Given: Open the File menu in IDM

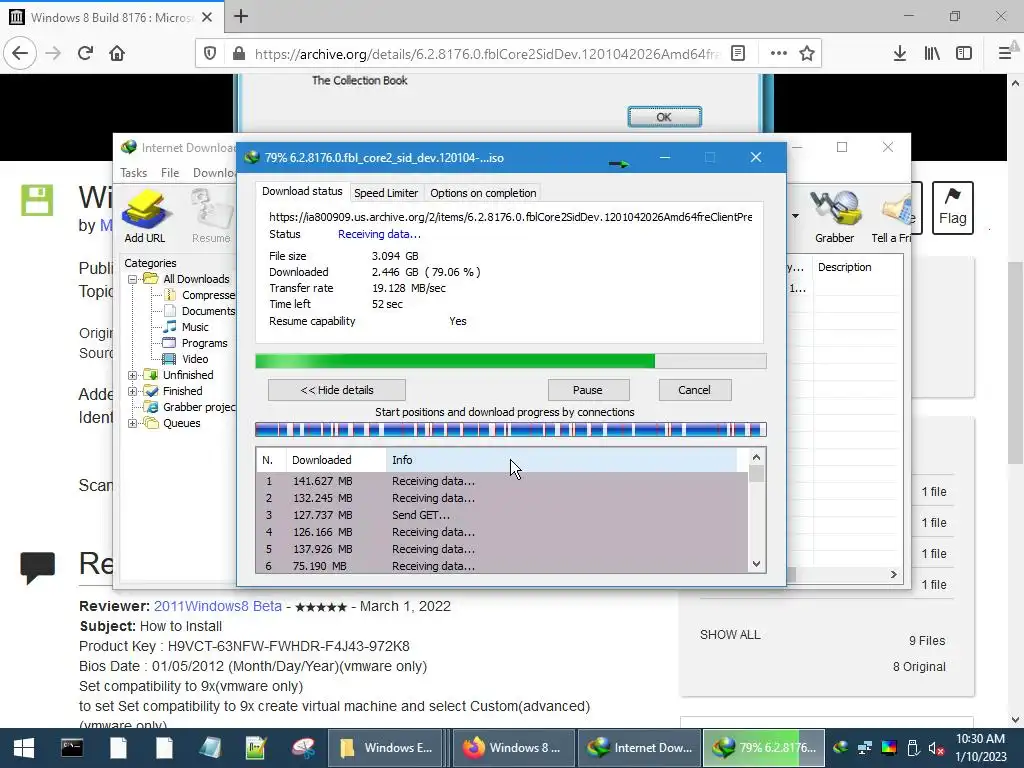Looking at the screenshot, I should (x=170, y=172).
